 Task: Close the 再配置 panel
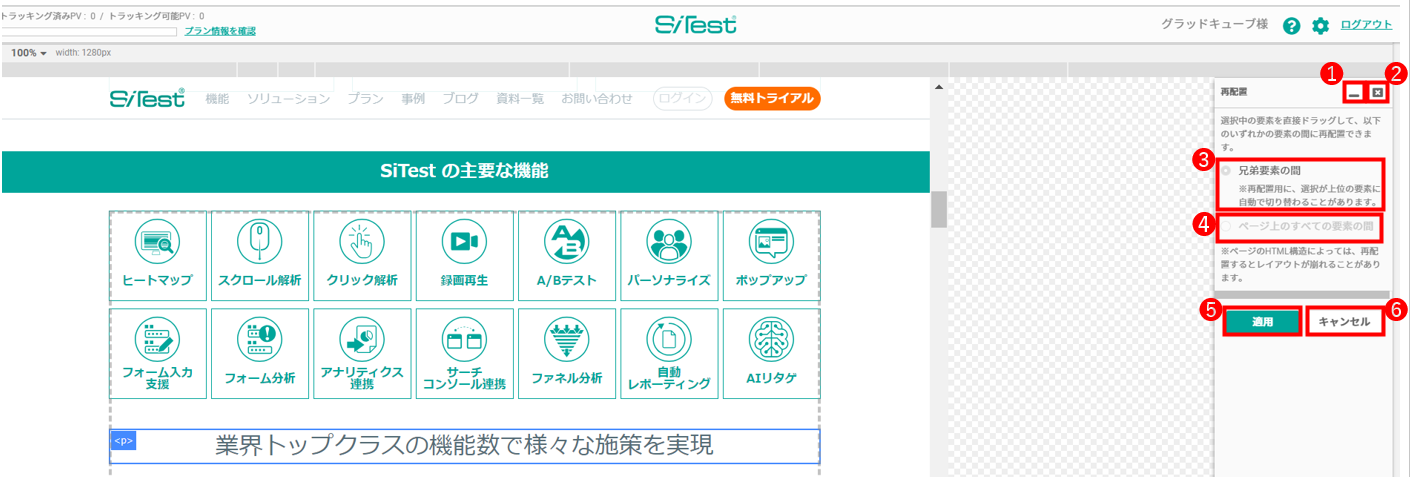click(x=1378, y=93)
